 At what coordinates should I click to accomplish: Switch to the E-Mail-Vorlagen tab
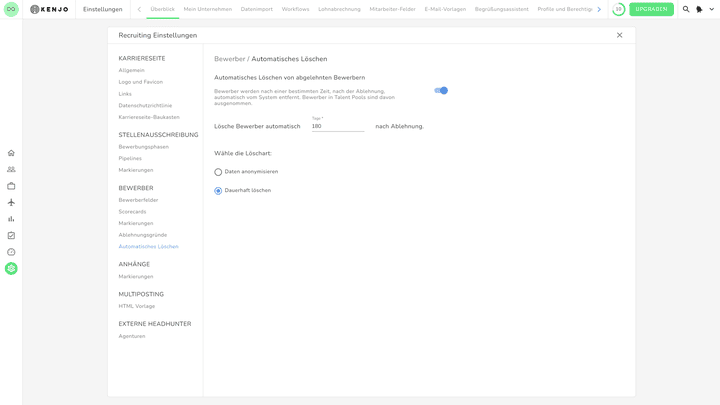[x=445, y=9]
